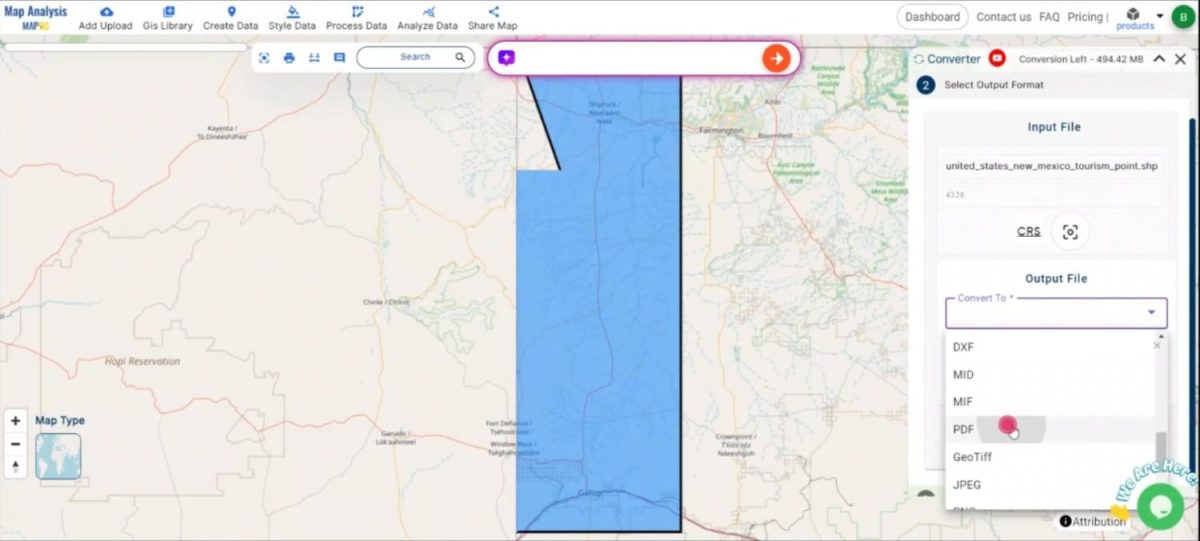Click the Dashboard button
The height and width of the screenshot is (541, 1200).
pyautogui.click(x=932, y=17)
